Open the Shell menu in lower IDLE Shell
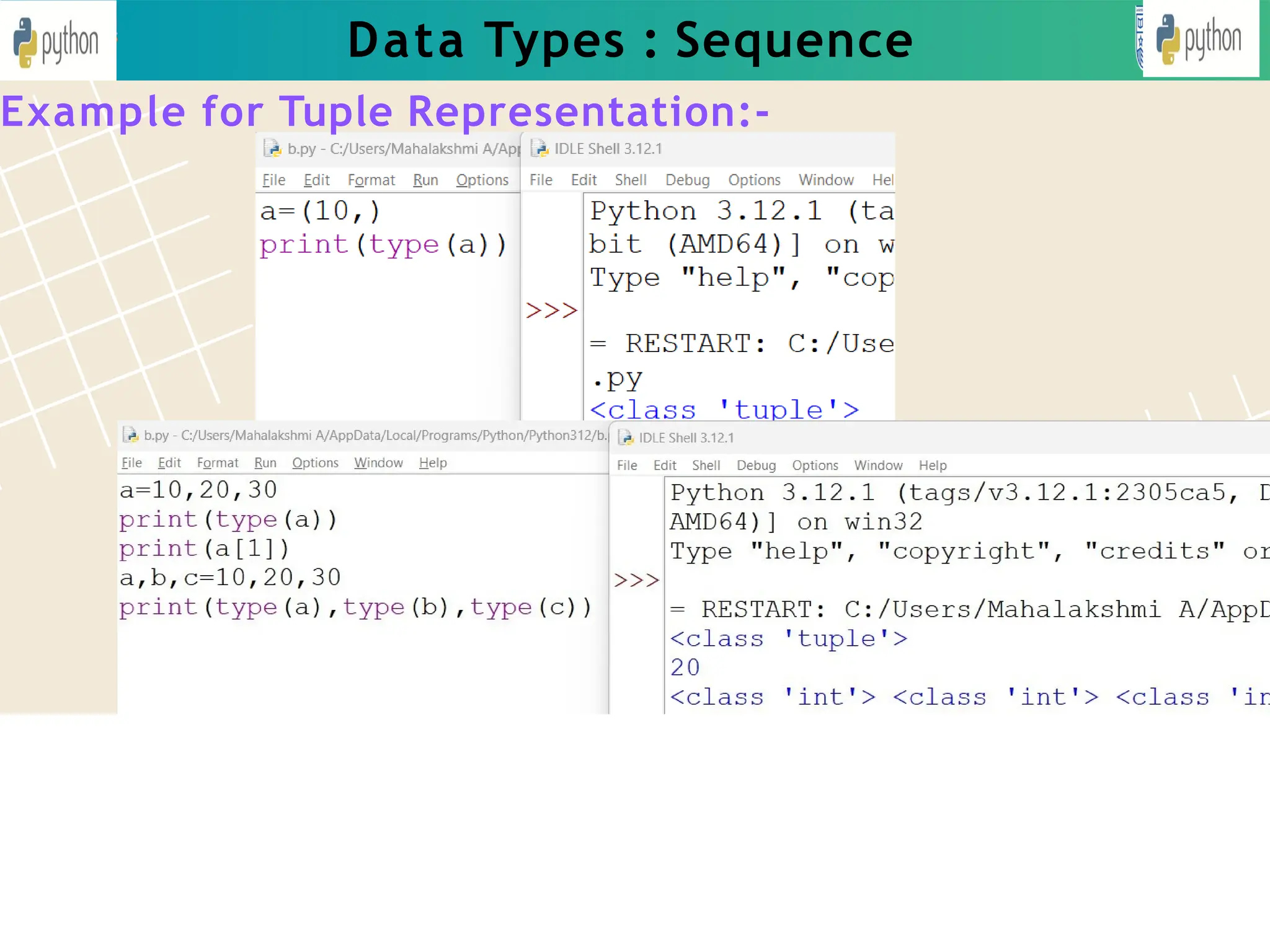1270x952 pixels. (706, 465)
